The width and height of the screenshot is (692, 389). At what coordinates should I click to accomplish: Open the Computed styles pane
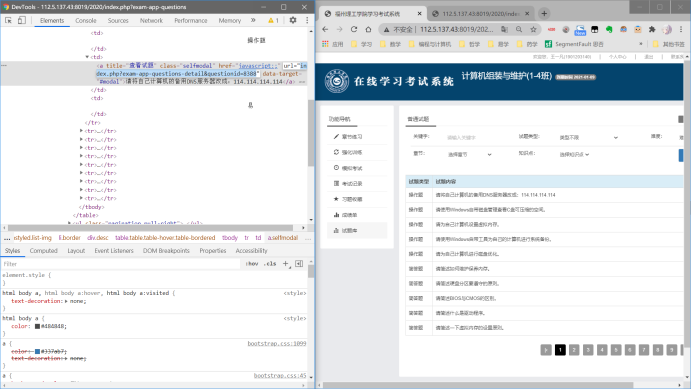pyautogui.click(x=44, y=250)
